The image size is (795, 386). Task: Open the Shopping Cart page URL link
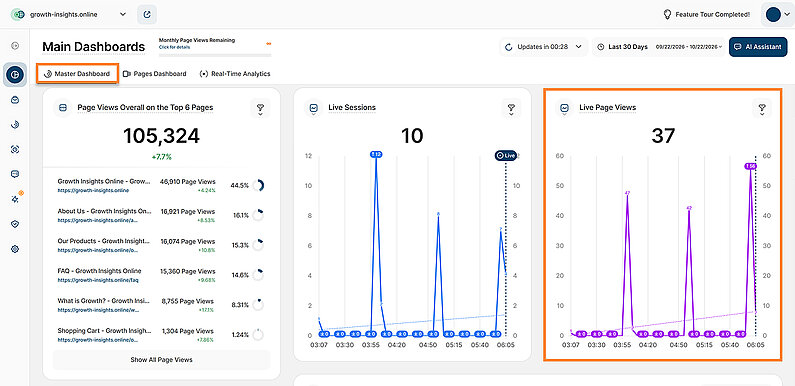tap(97, 340)
